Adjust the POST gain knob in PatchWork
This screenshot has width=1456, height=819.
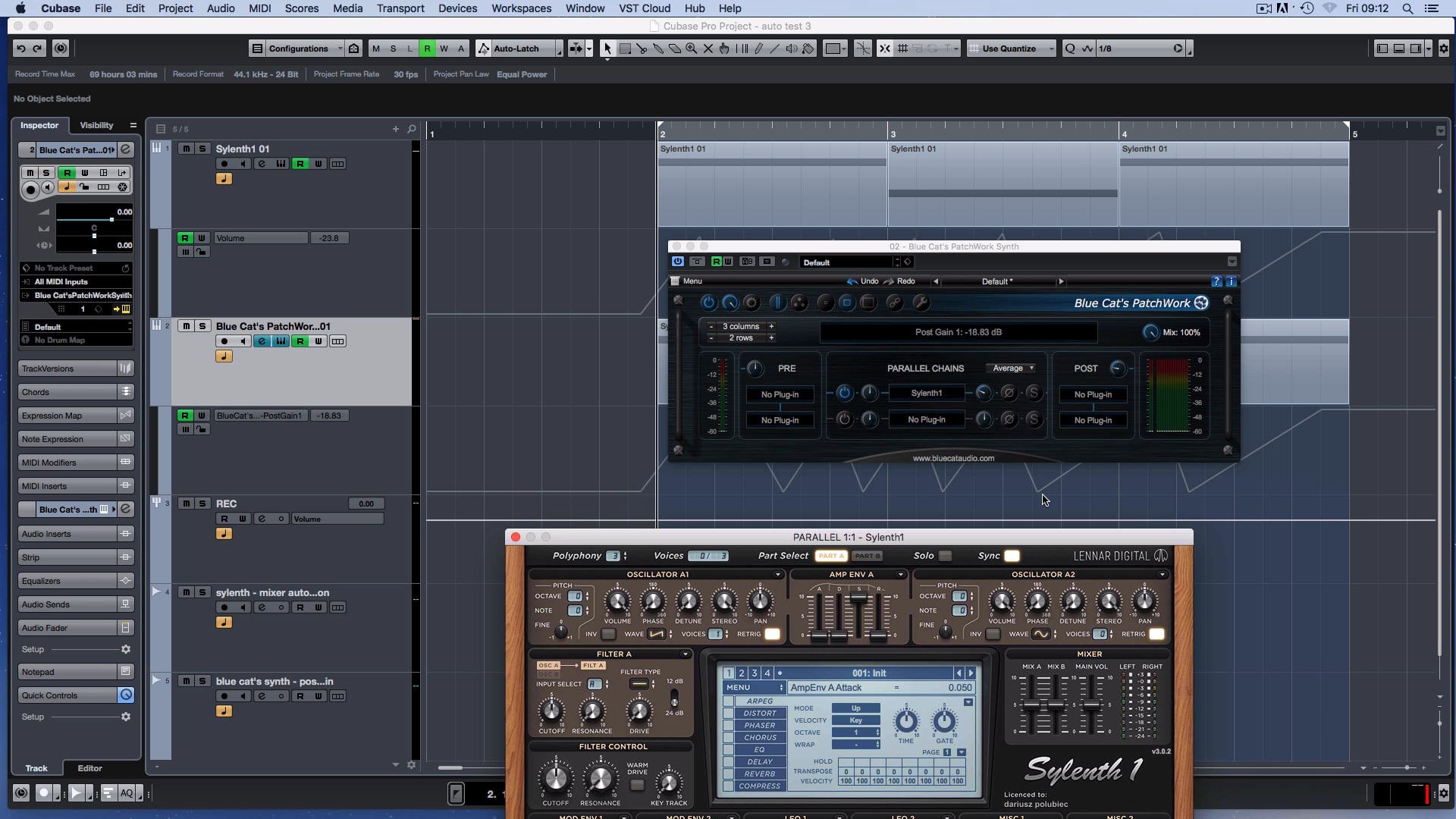tap(1117, 368)
